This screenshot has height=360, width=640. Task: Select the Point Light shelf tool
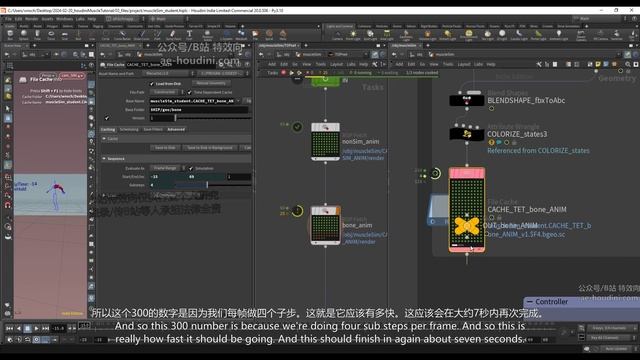(353, 35)
